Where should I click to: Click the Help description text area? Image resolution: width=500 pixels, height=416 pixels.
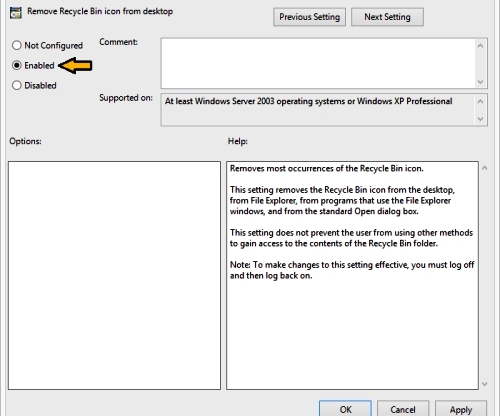click(352, 275)
